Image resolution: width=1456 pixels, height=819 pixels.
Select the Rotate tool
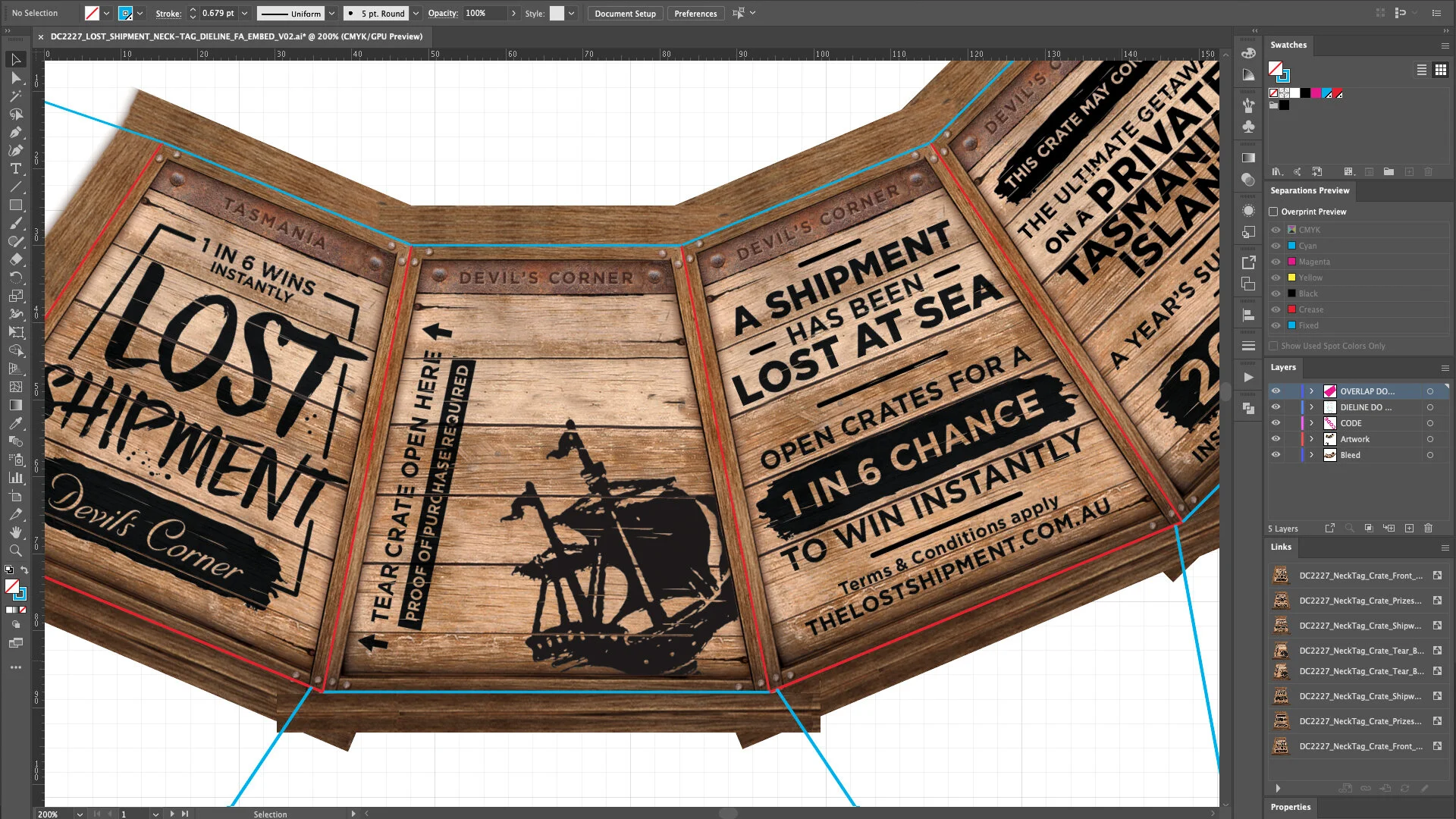pyautogui.click(x=16, y=278)
